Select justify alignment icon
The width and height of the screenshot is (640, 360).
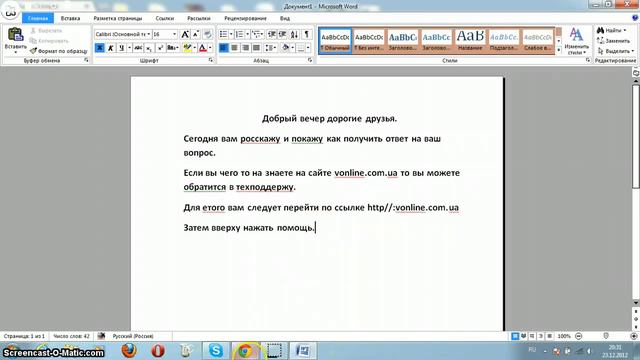tap(256, 48)
